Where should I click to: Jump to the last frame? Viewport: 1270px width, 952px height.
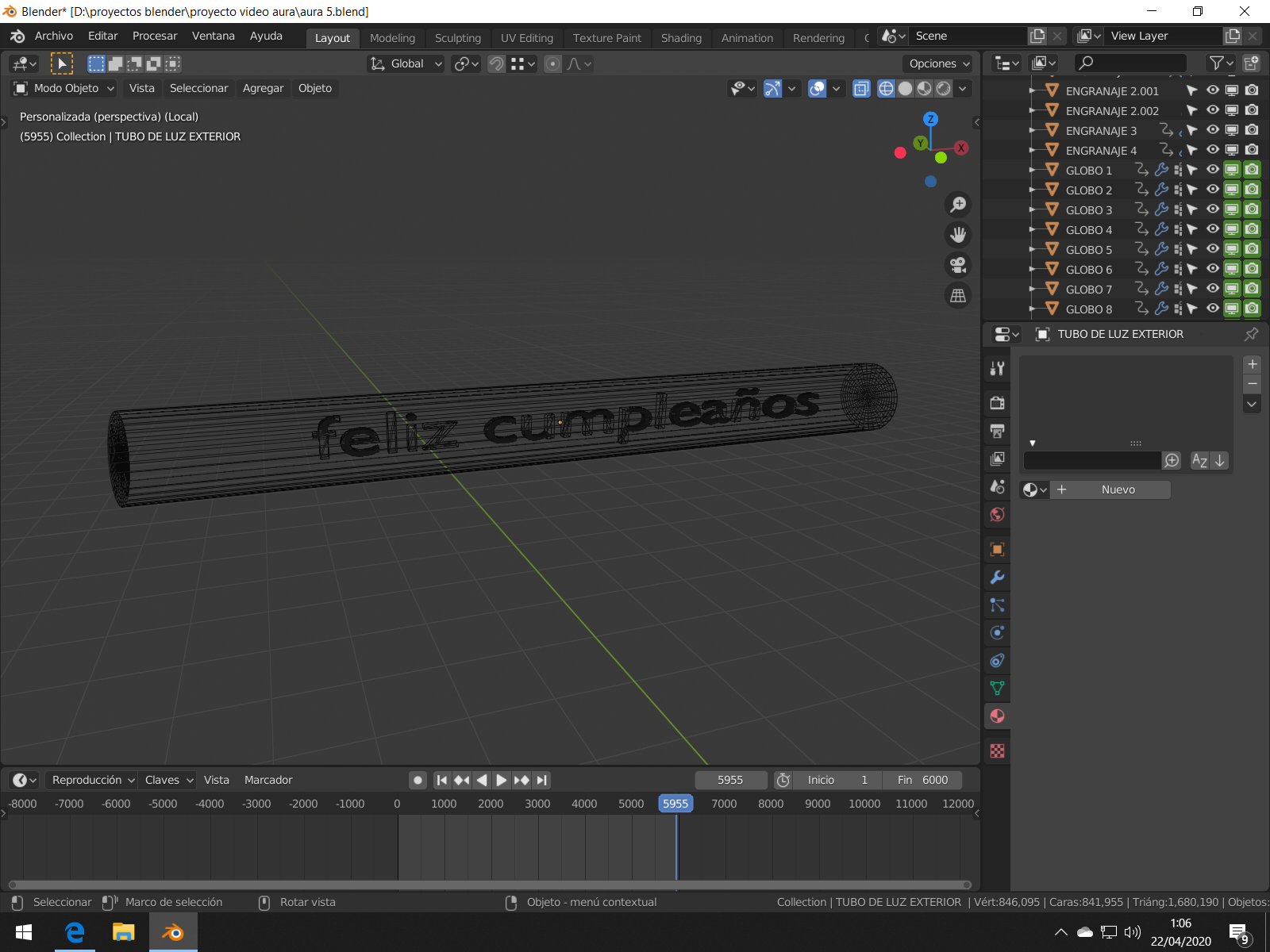(541, 780)
